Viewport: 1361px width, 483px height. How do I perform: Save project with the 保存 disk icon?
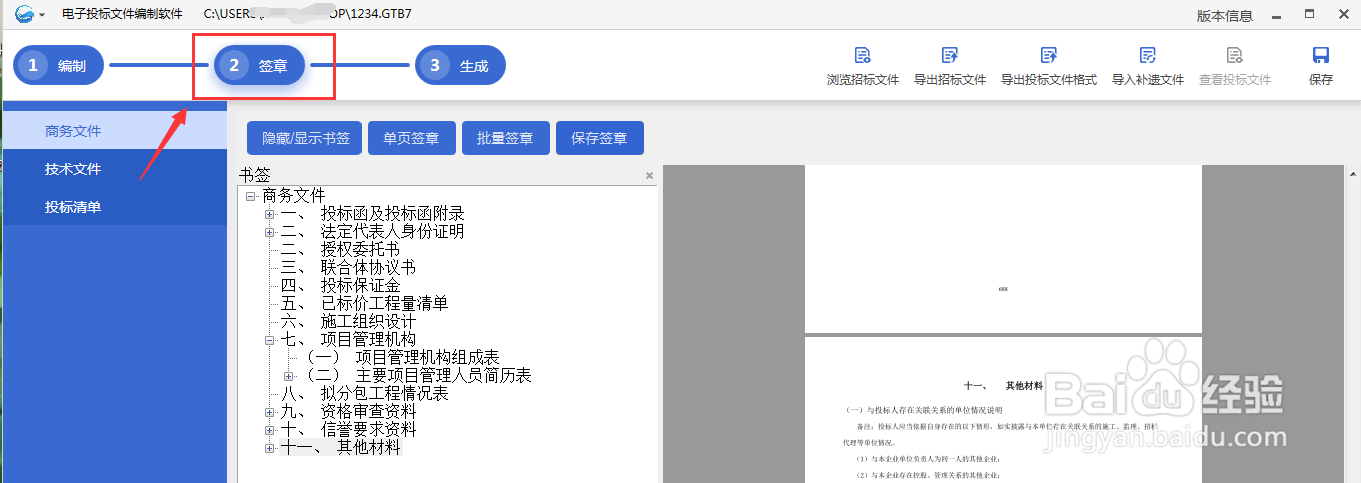[x=1320, y=56]
